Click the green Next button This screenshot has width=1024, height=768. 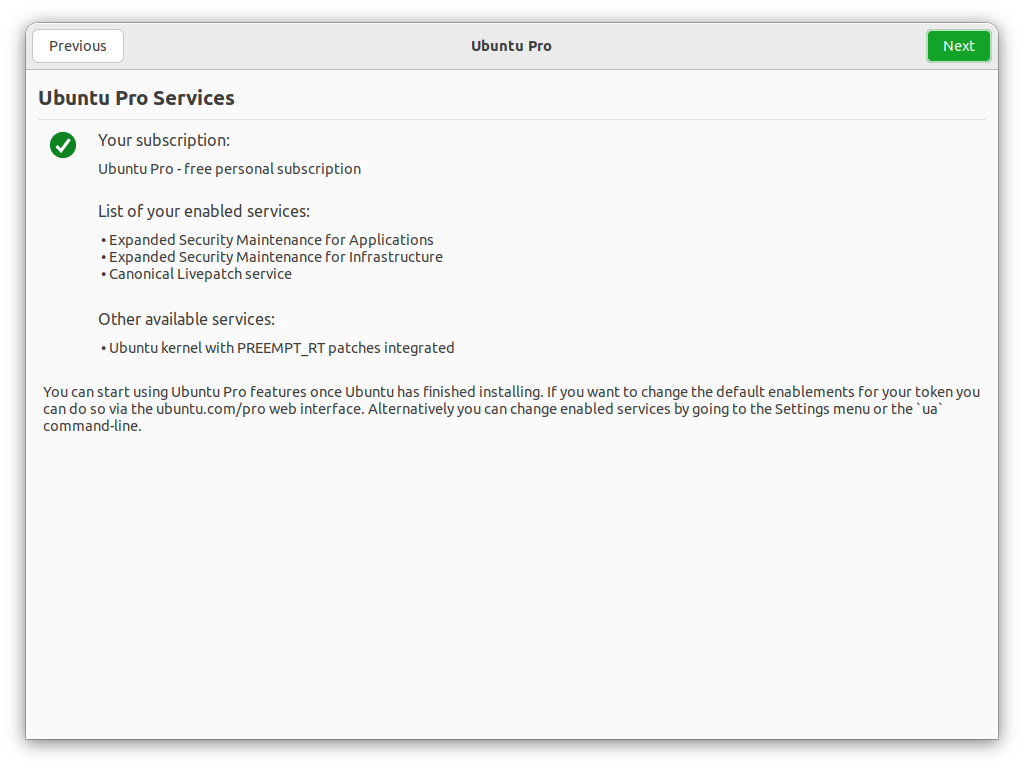point(958,46)
